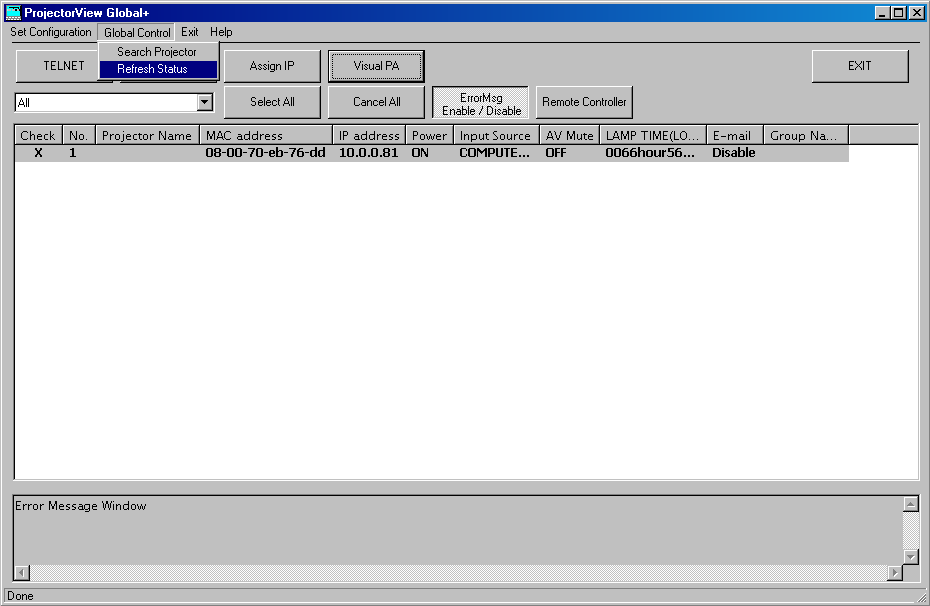
Task: Toggle check mark X for projector 1
Action: pos(38,153)
